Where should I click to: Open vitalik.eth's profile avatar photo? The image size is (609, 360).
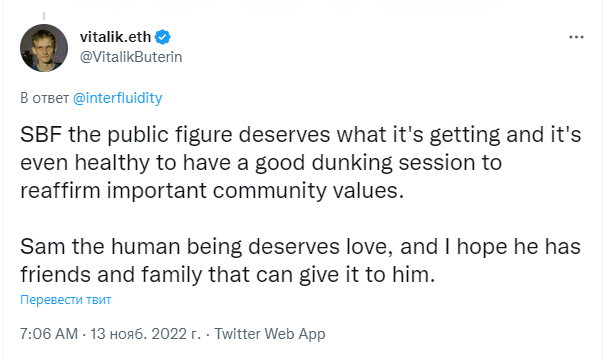coord(44,48)
